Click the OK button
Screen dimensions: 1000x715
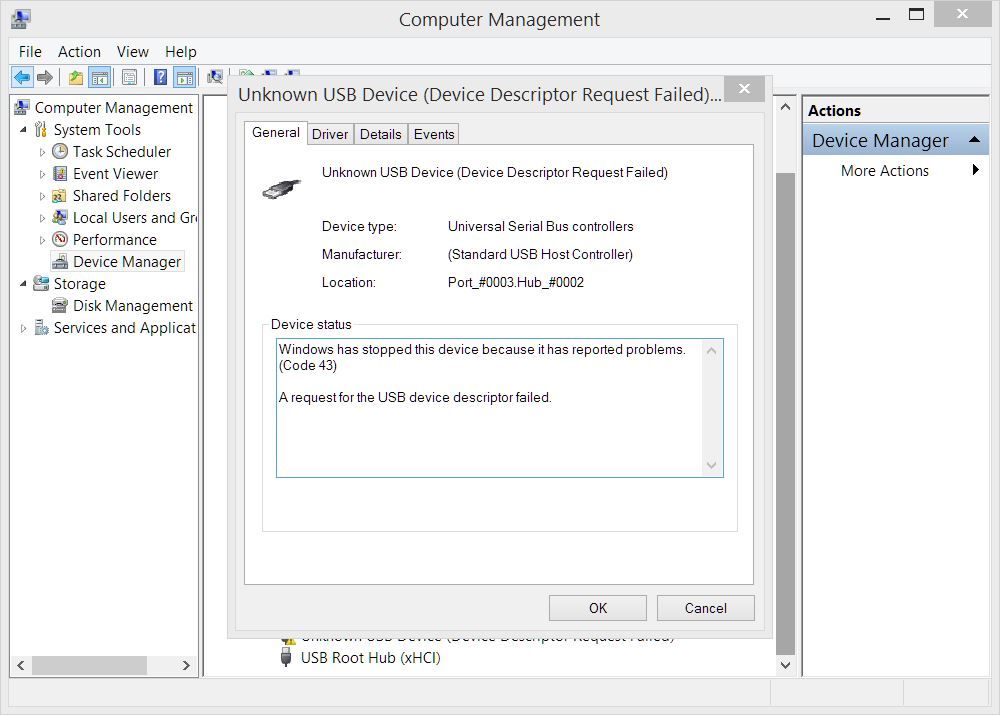pyautogui.click(x=598, y=608)
